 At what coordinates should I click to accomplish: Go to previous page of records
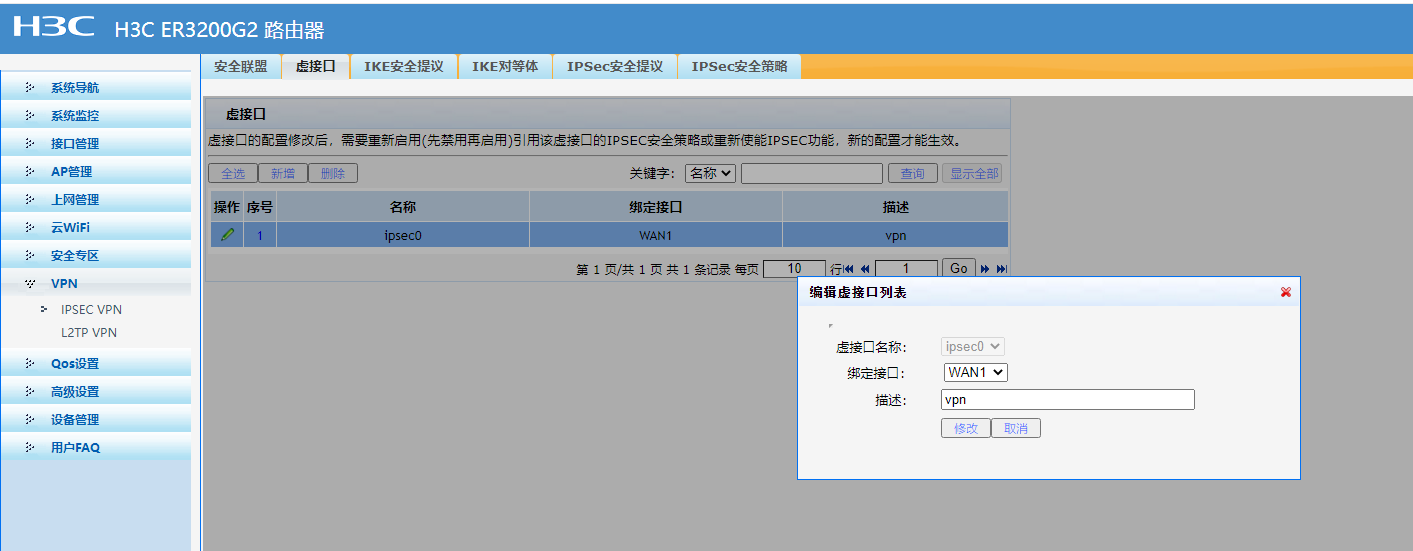click(x=865, y=269)
